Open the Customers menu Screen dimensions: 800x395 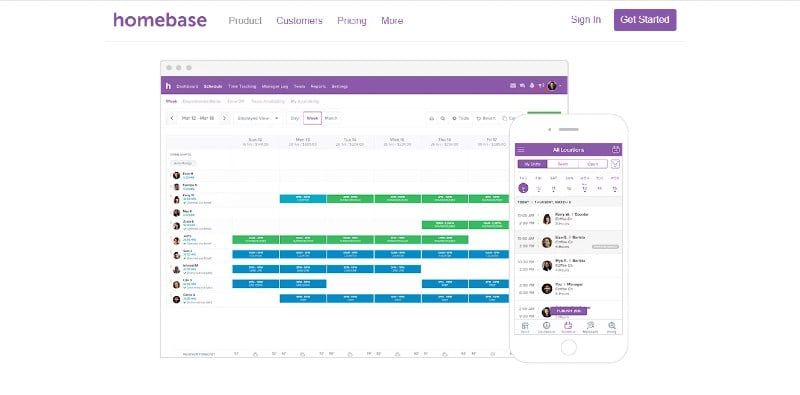[299, 20]
